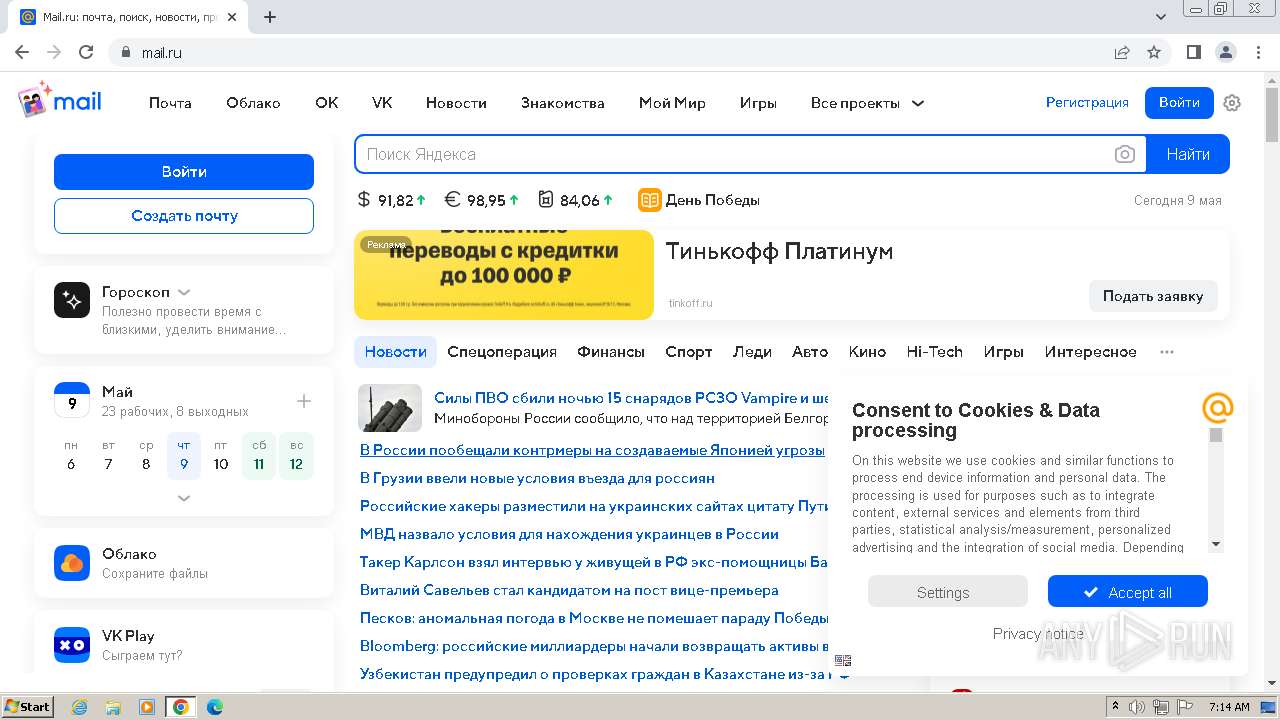
Task: Click browser back arrow
Action: coord(22,52)
